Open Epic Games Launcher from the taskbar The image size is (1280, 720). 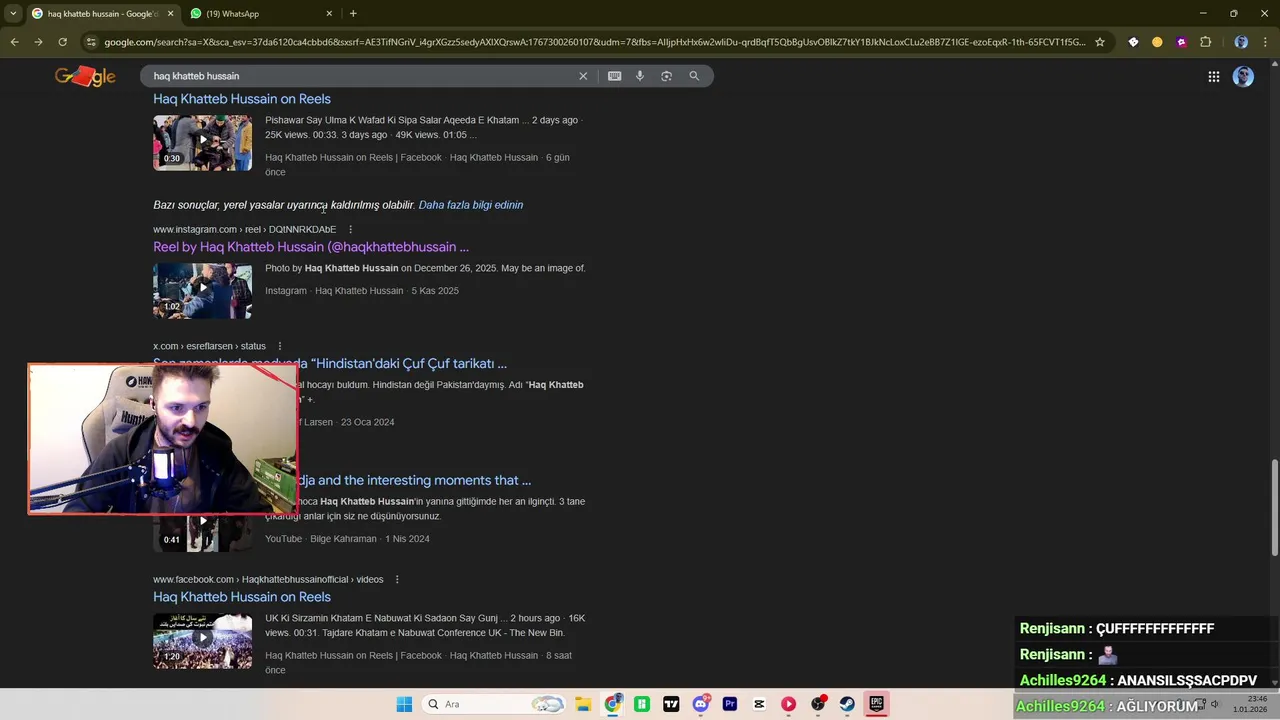pos(876,704)
